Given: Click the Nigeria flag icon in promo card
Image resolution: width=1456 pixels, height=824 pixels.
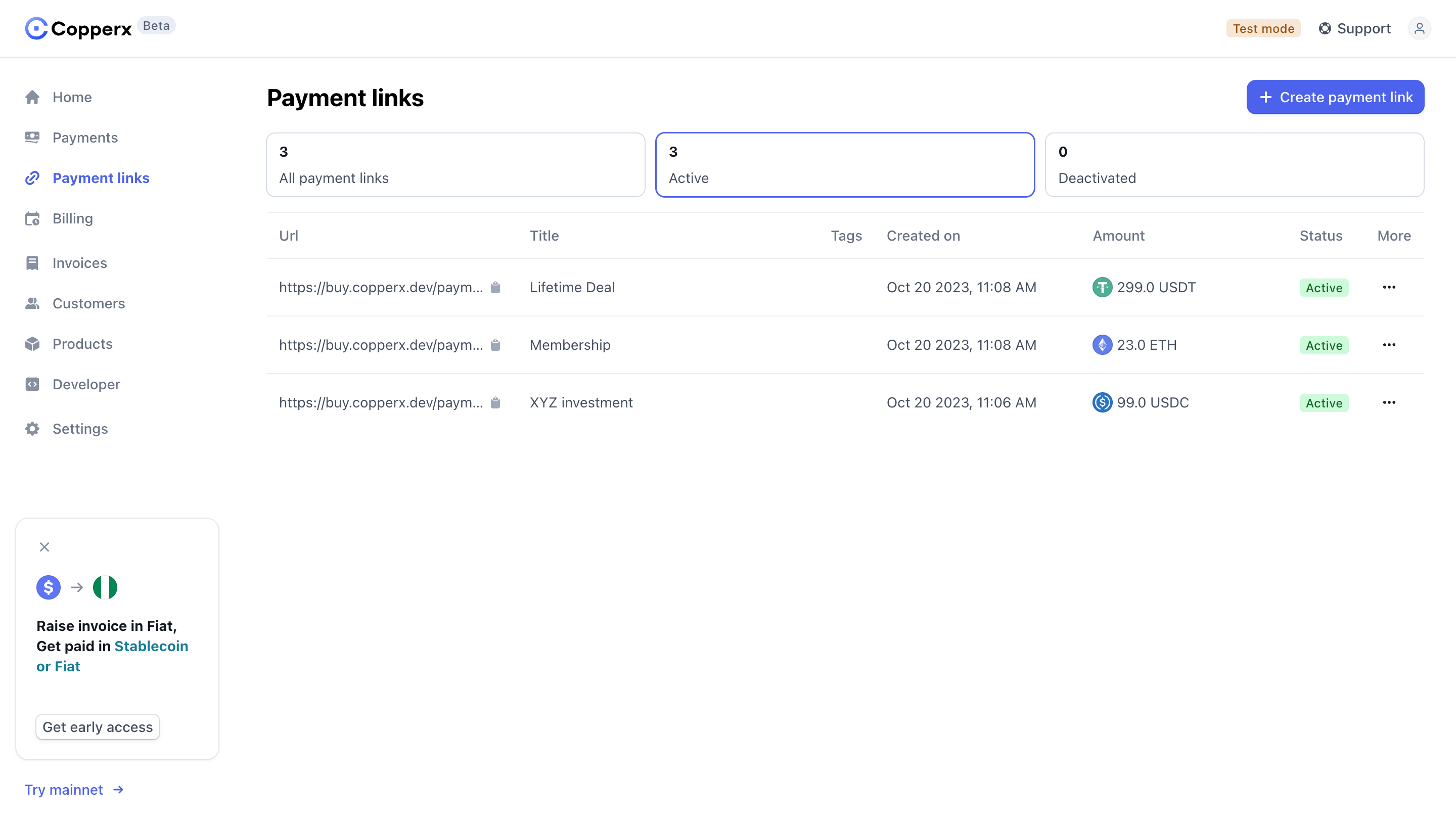Looking at the screenshot, I should [x=105, y=587].
